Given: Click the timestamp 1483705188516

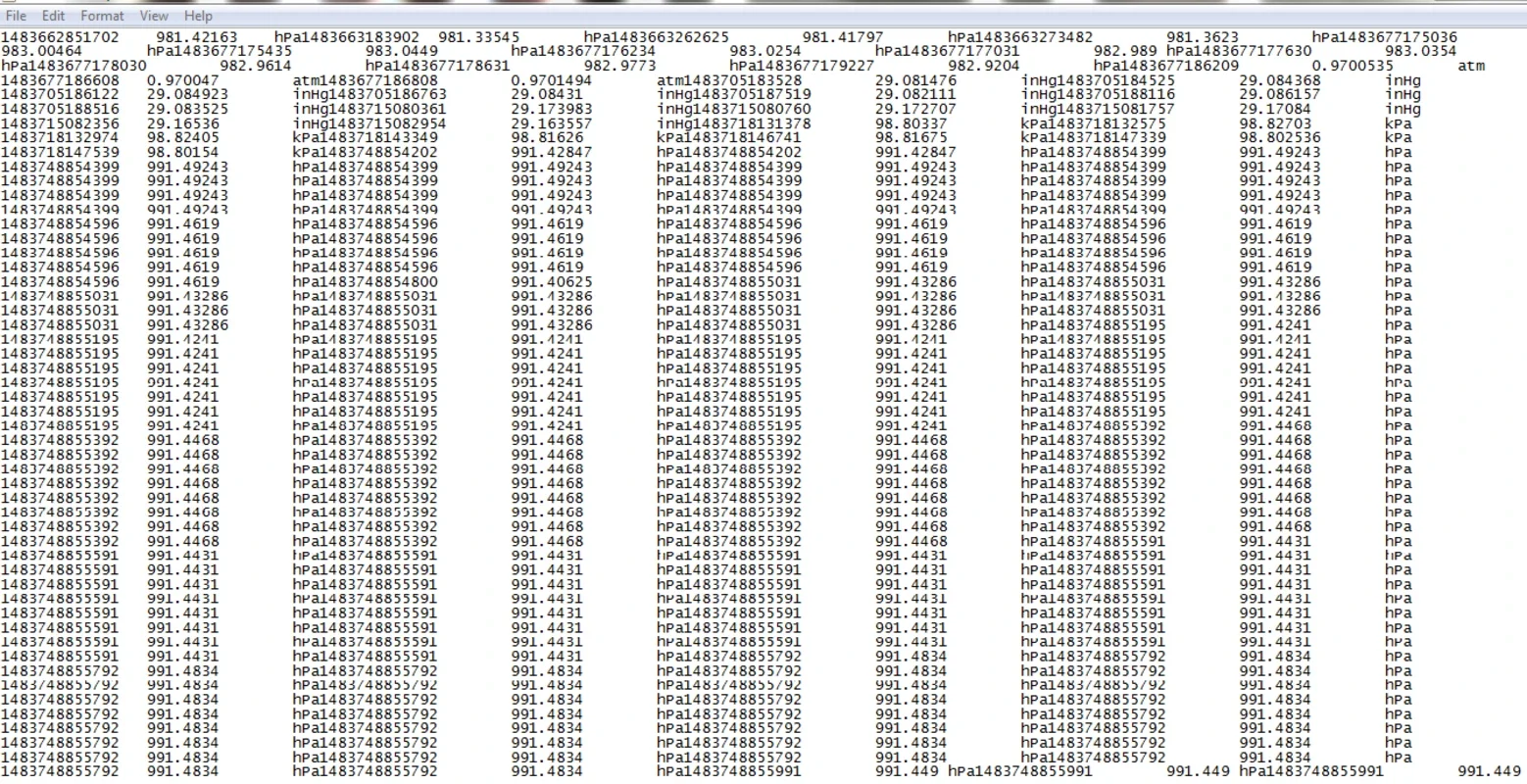Looking at the screenshot, I should coord(60,109).
